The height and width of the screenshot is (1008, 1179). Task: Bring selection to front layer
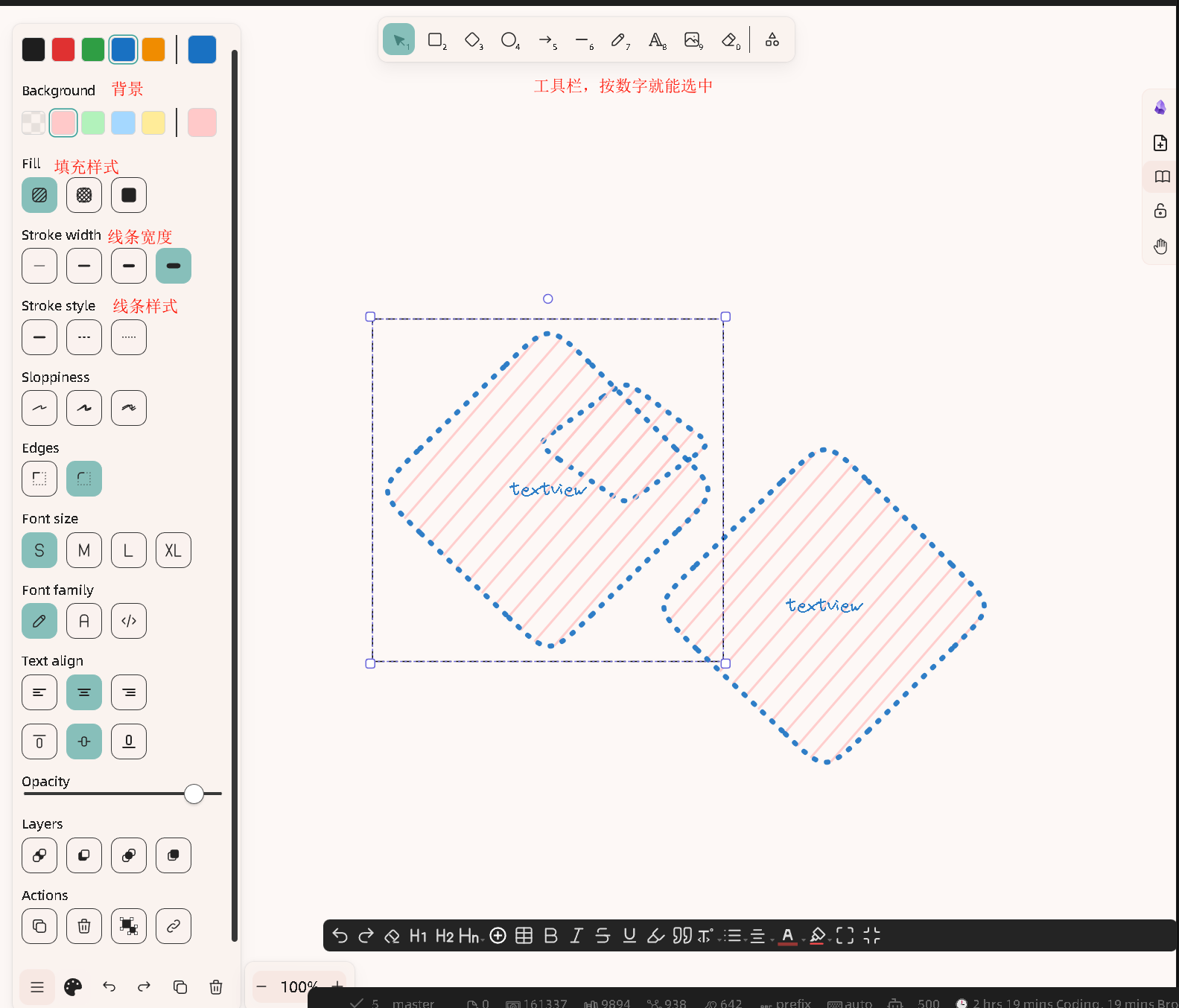coord(174,855)
